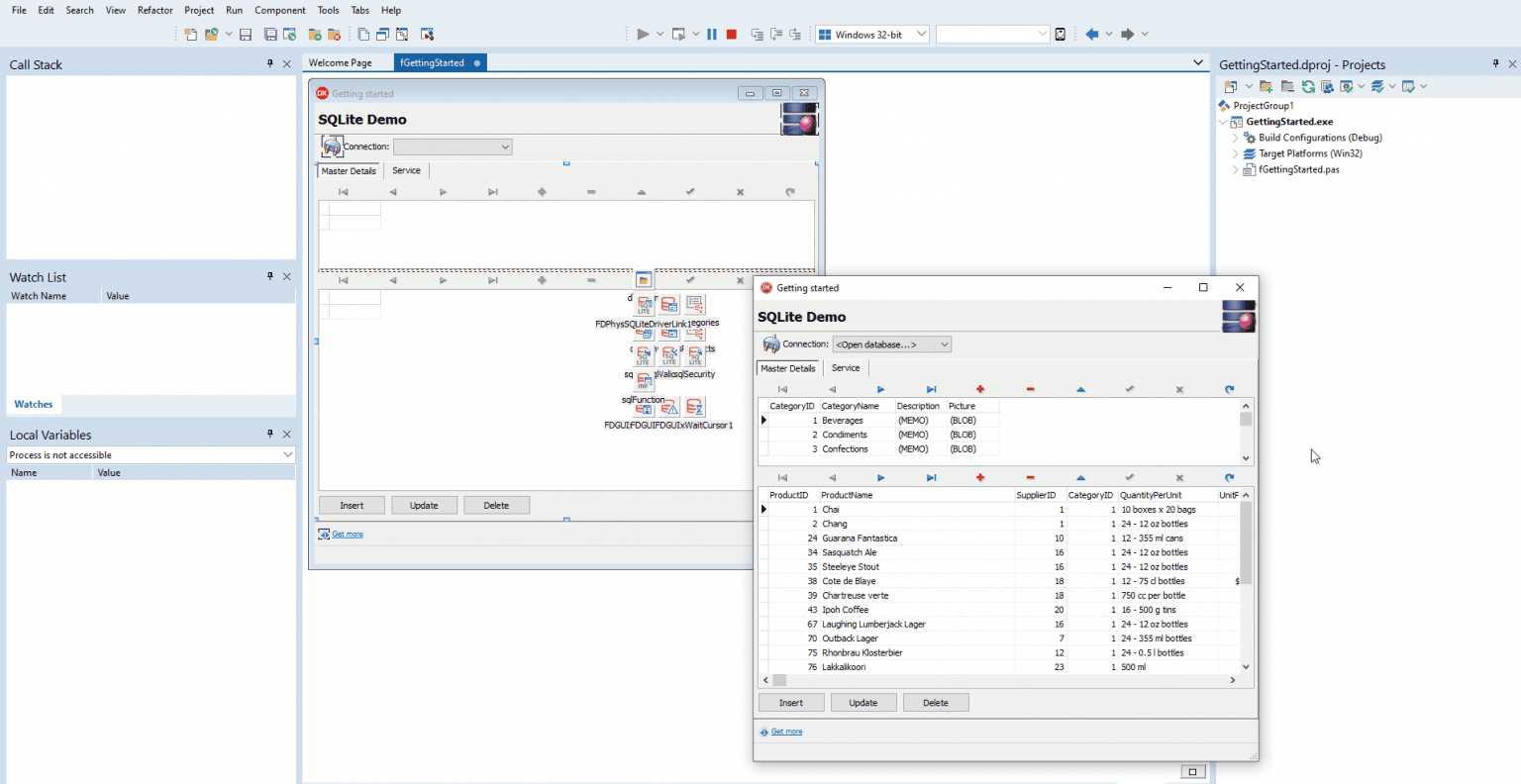Click Refresh arrow in running app's category navigator
The height and width of the screenshot is (784, 1521).
click(1230, 390)
